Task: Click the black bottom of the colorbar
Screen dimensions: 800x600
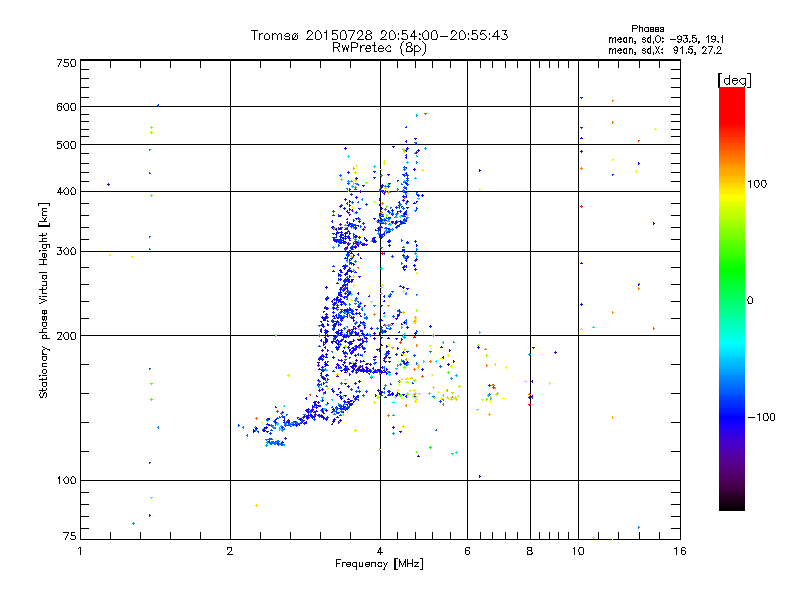Action: [732, 503]
